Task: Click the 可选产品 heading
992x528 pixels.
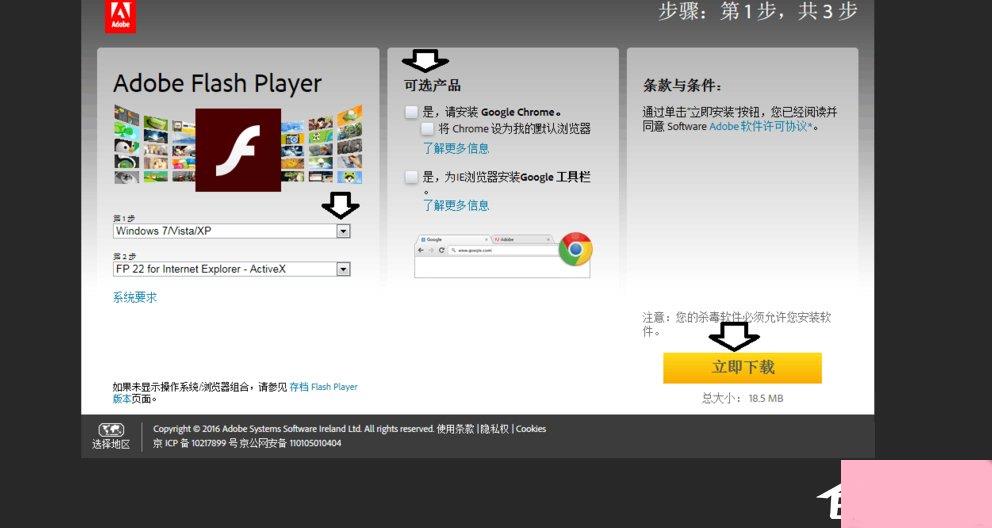Action: [x=433, y=85]
